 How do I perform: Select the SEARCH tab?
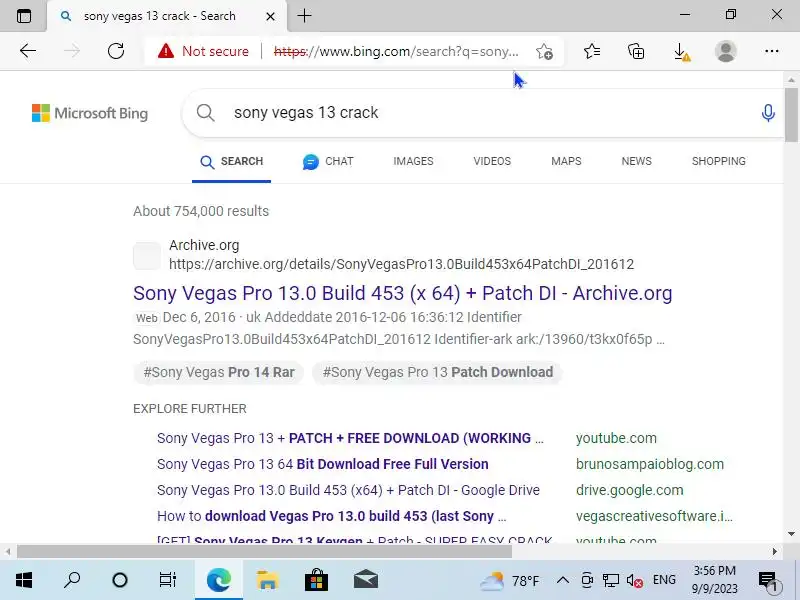(232, 162)
